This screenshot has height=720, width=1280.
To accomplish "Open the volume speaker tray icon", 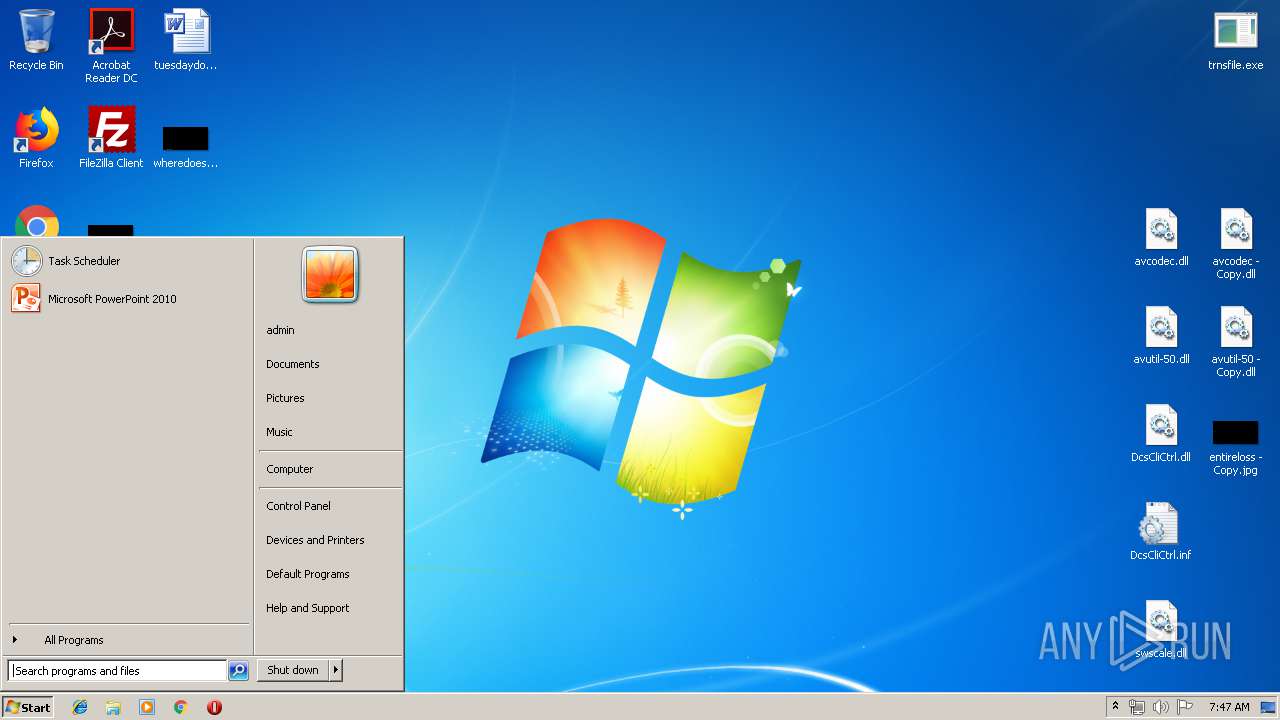I will pos(1161,707).
